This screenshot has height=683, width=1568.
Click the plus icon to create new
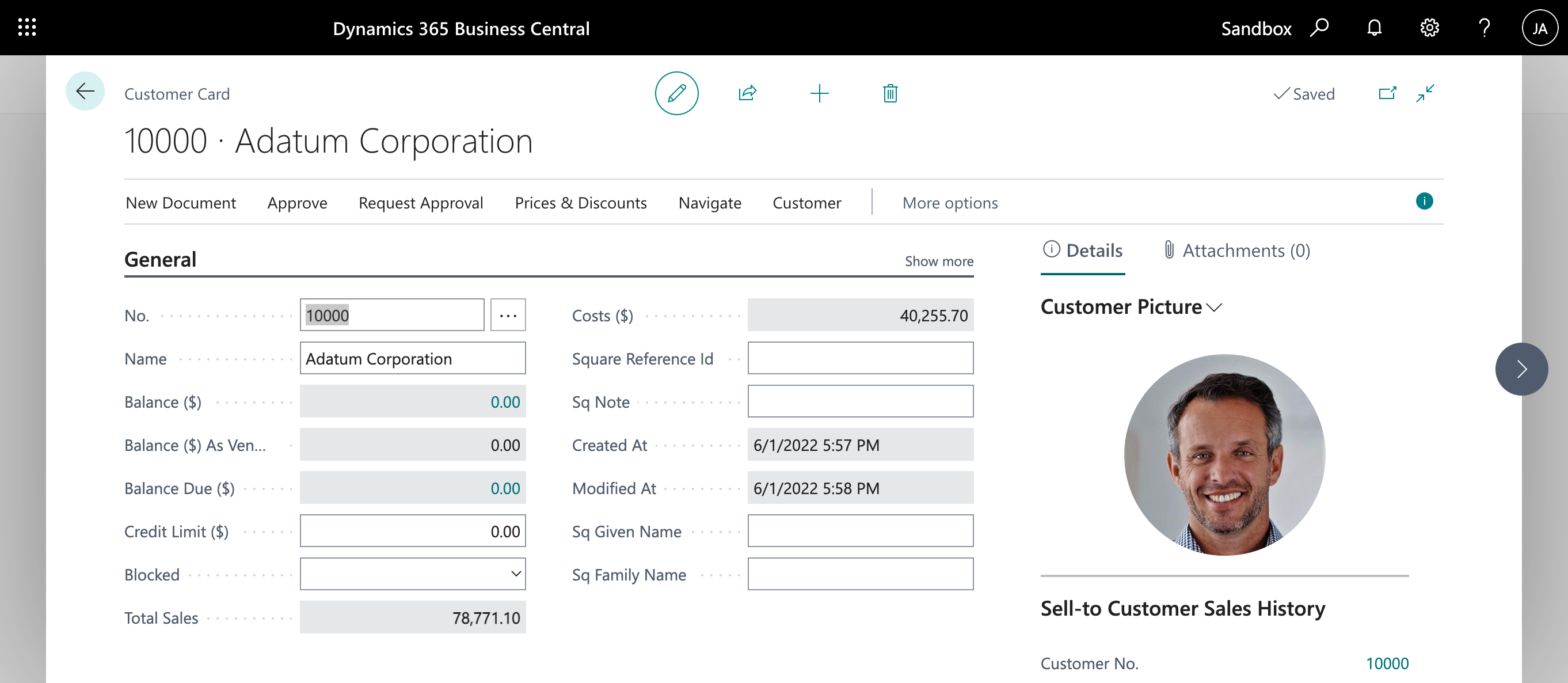pos(819,93)
